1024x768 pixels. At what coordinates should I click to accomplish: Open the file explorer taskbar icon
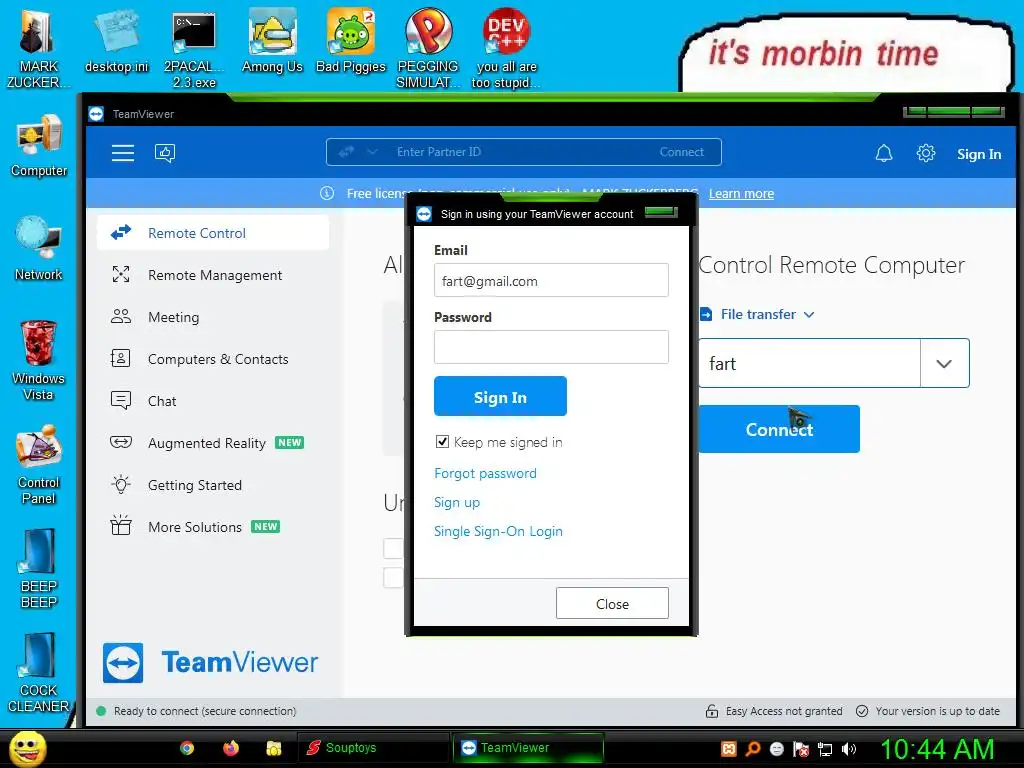[x=274, y=748]
